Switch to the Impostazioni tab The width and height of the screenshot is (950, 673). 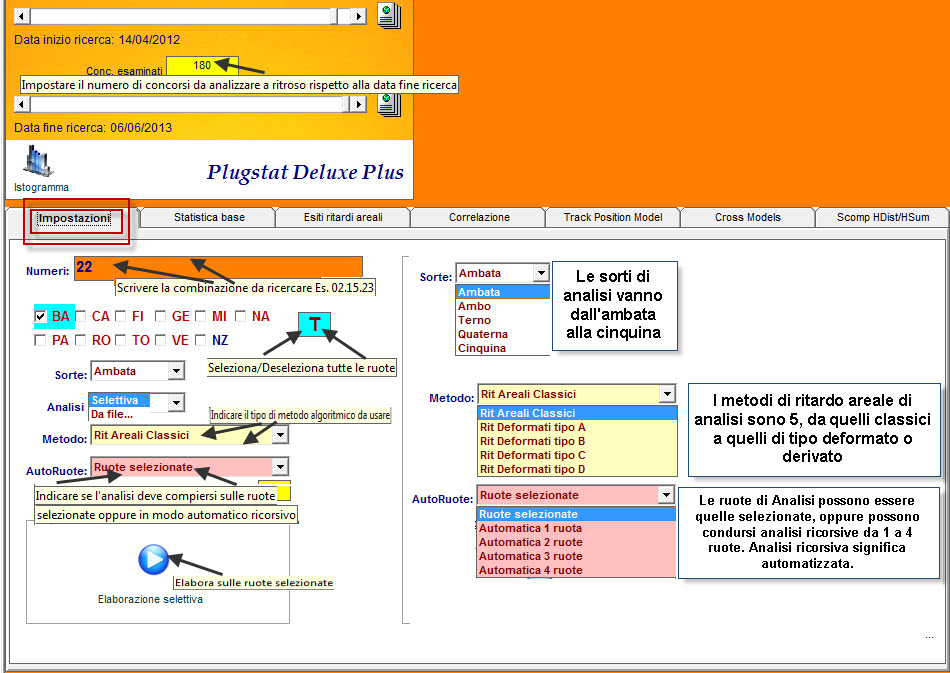click(75, 217)
